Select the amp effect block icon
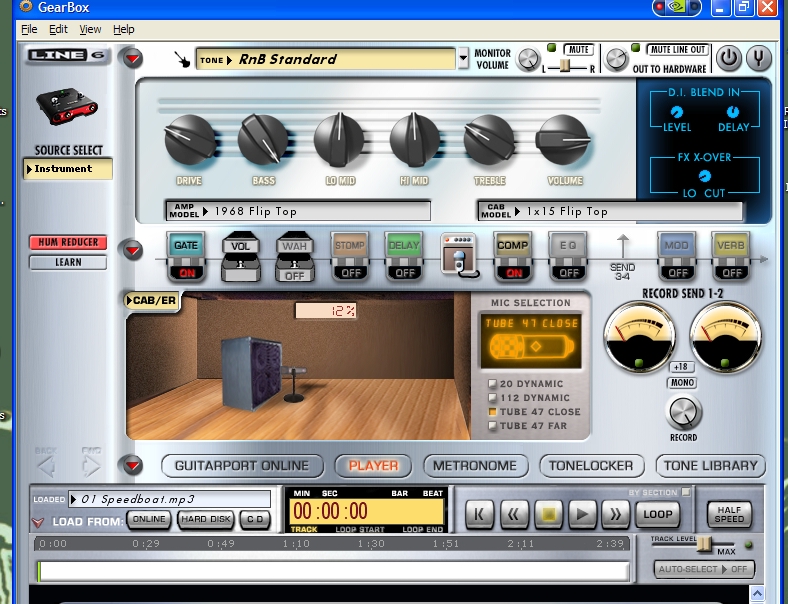The image size is (788, 604). tap(459, 255)
